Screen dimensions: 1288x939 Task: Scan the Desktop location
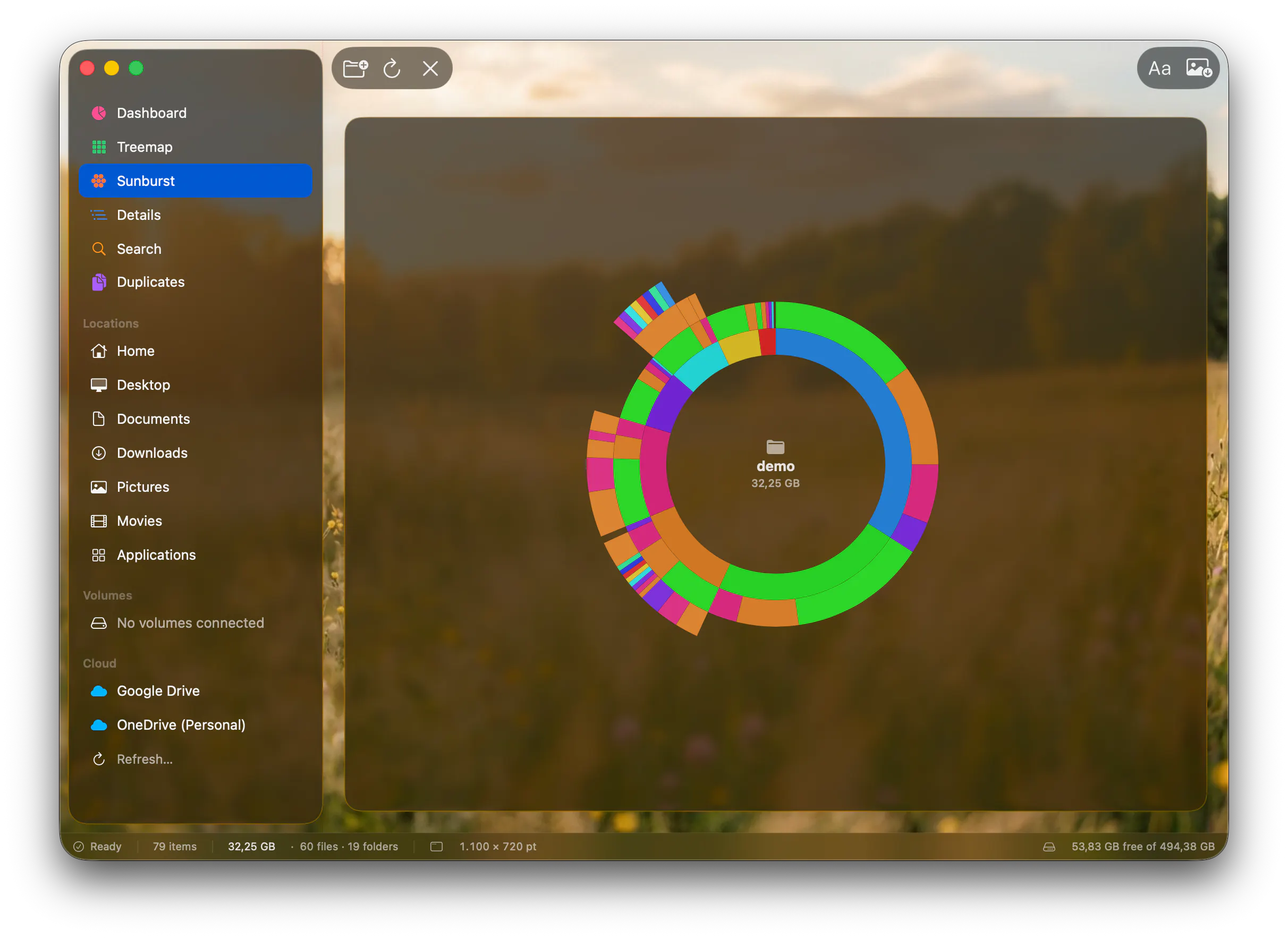tap(195, 386)
